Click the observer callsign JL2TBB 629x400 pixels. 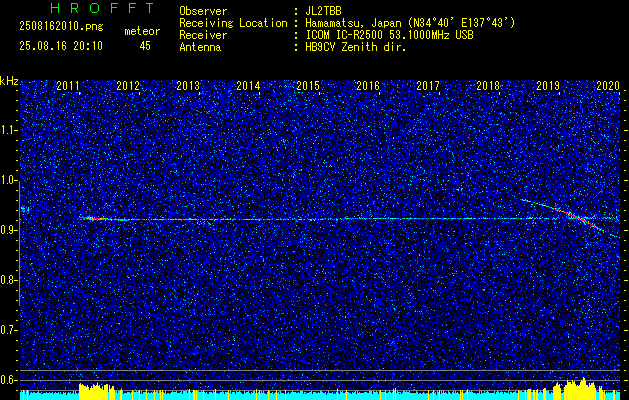point(323,11)
